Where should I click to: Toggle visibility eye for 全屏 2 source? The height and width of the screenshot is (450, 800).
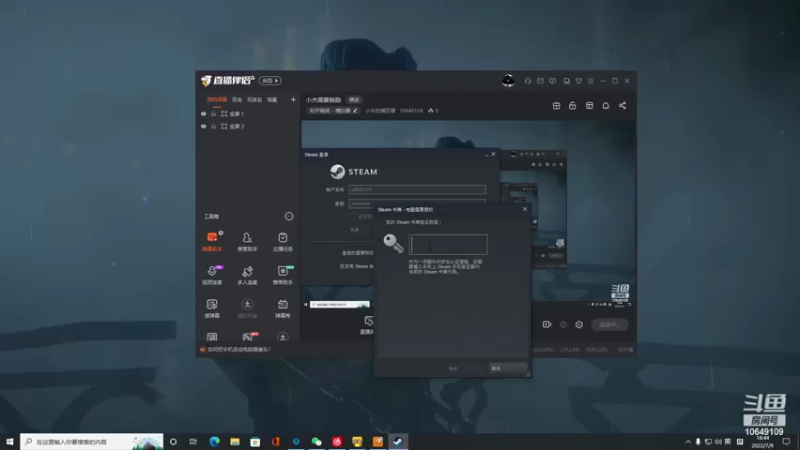[x=204, y=126]
